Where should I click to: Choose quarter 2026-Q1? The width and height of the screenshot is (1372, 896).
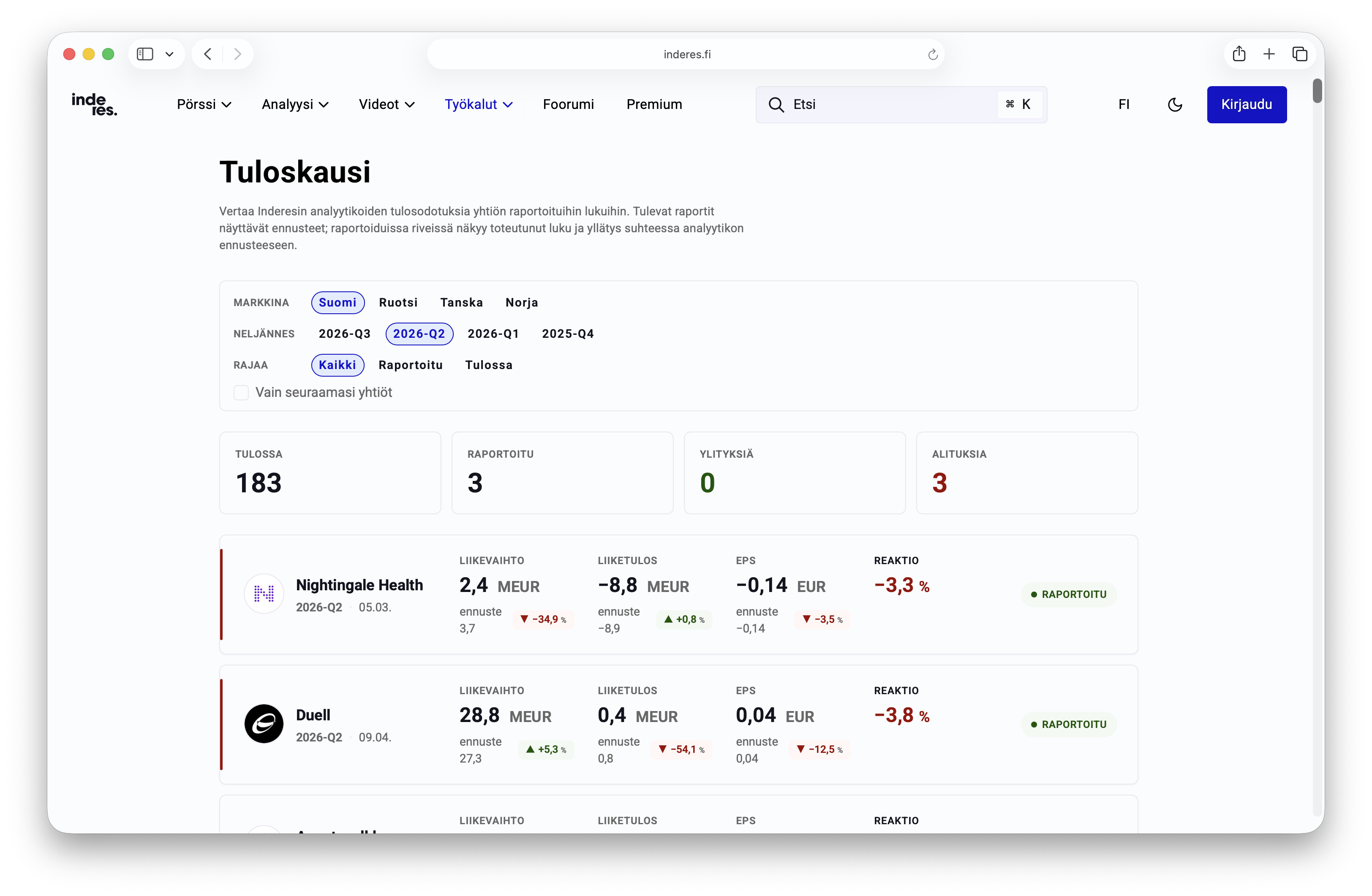pos(493,334)
